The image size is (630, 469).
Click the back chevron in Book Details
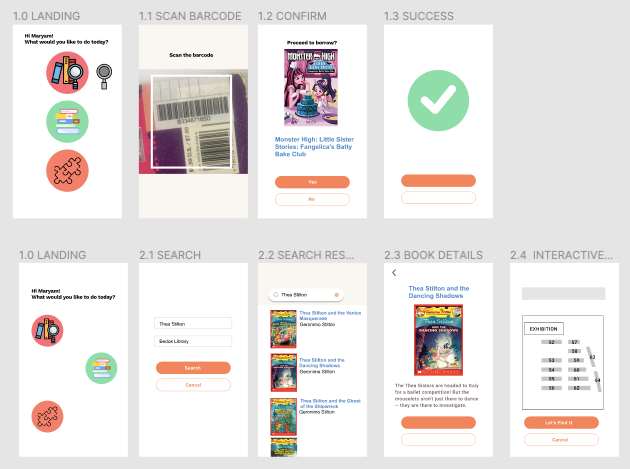[394, 272]
